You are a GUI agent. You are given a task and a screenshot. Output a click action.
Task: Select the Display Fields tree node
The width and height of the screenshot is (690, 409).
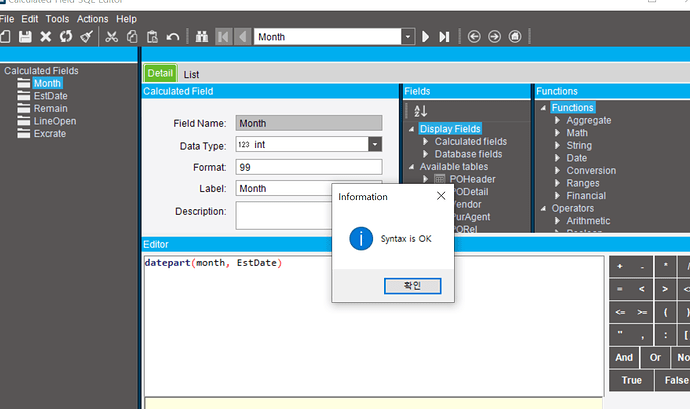[450, 129]
